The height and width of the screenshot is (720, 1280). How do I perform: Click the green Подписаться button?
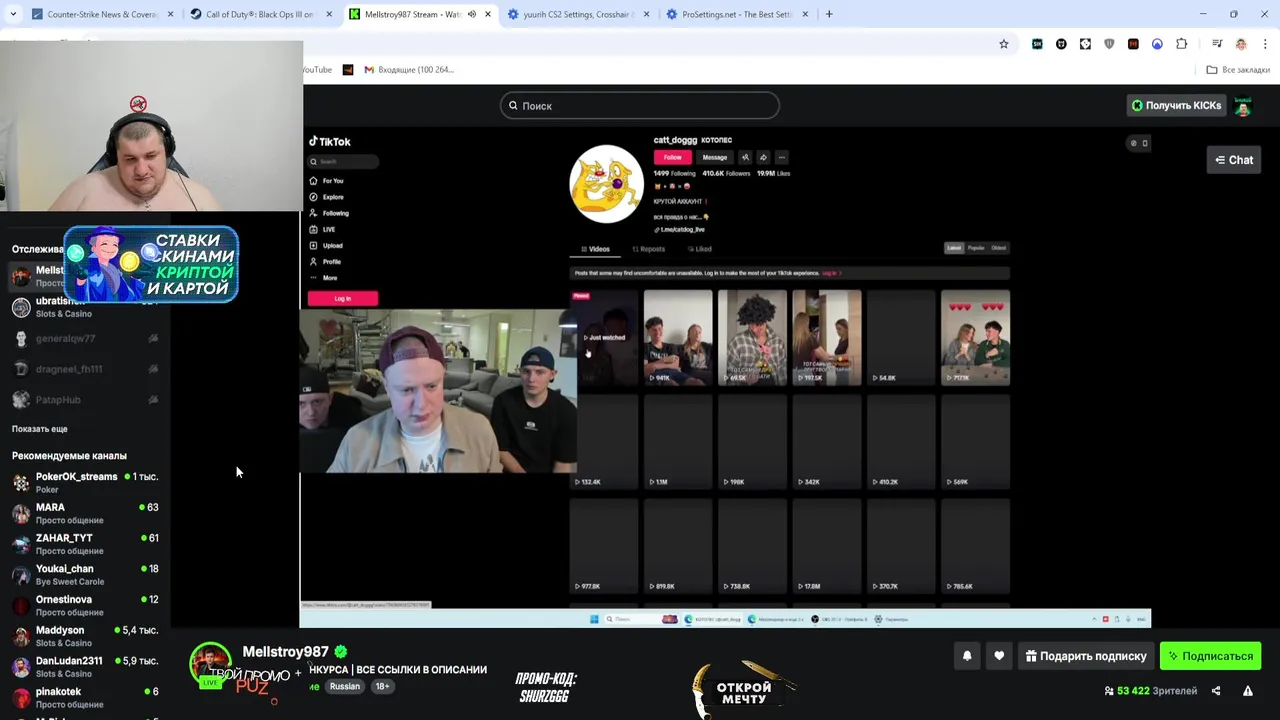coord(1210,656)
